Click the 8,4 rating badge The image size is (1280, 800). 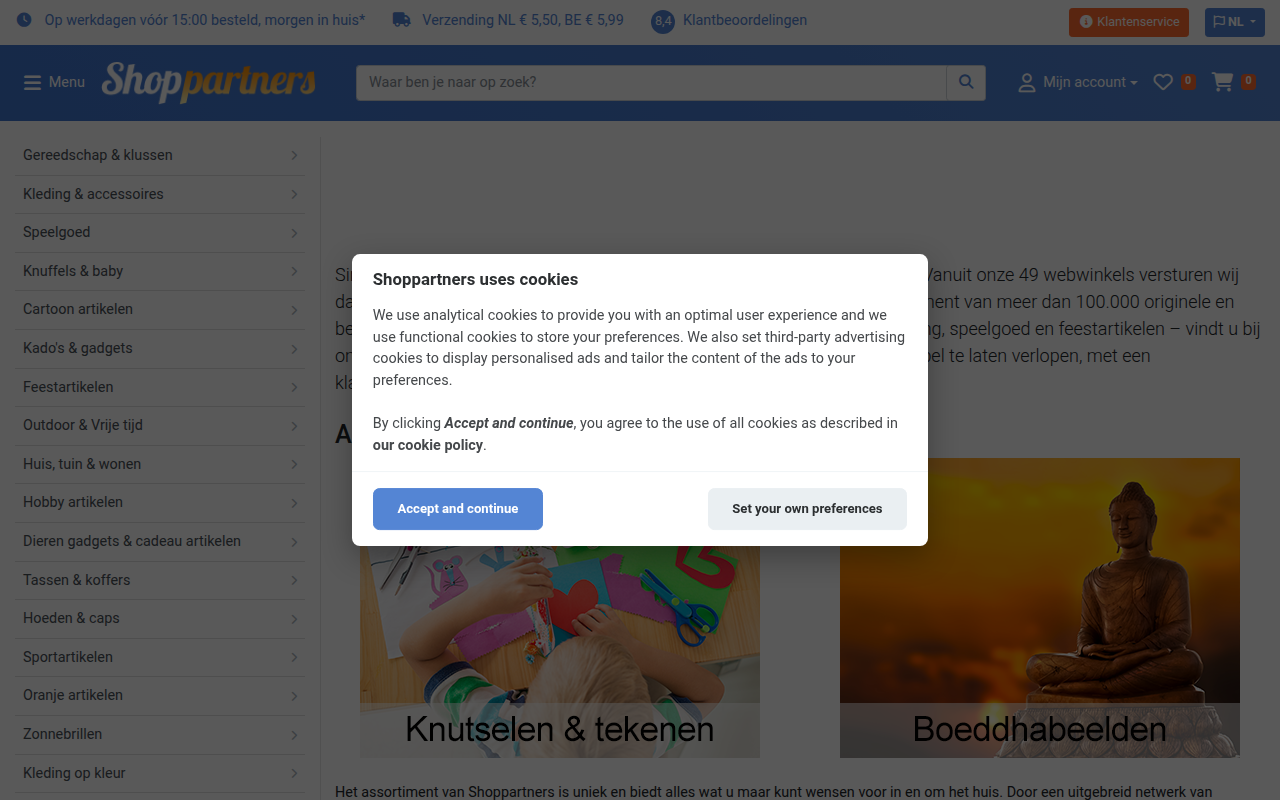click(663, 21)
